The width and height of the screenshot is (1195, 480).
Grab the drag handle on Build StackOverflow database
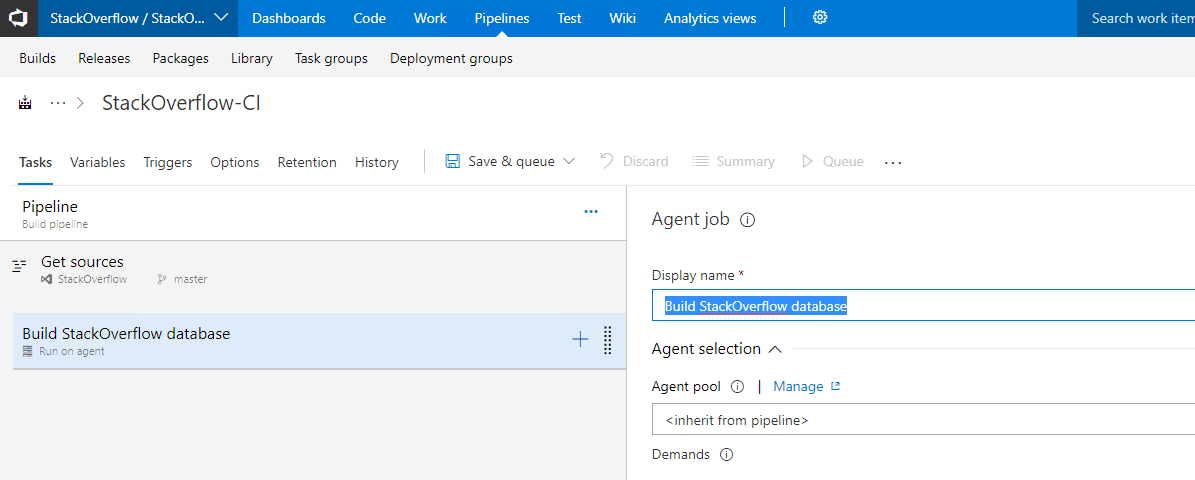[x=607, y=340]
